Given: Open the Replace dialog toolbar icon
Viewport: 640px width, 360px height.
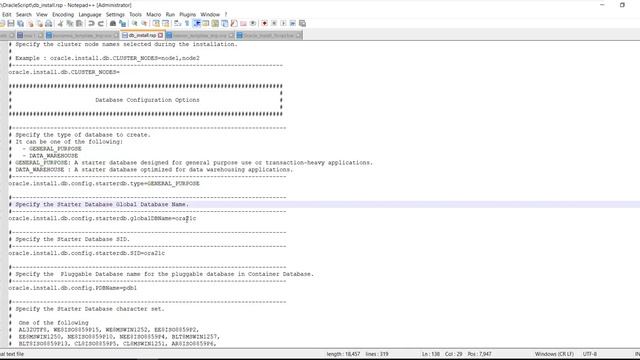Looking at the screenshot, I should click(122, 23).
